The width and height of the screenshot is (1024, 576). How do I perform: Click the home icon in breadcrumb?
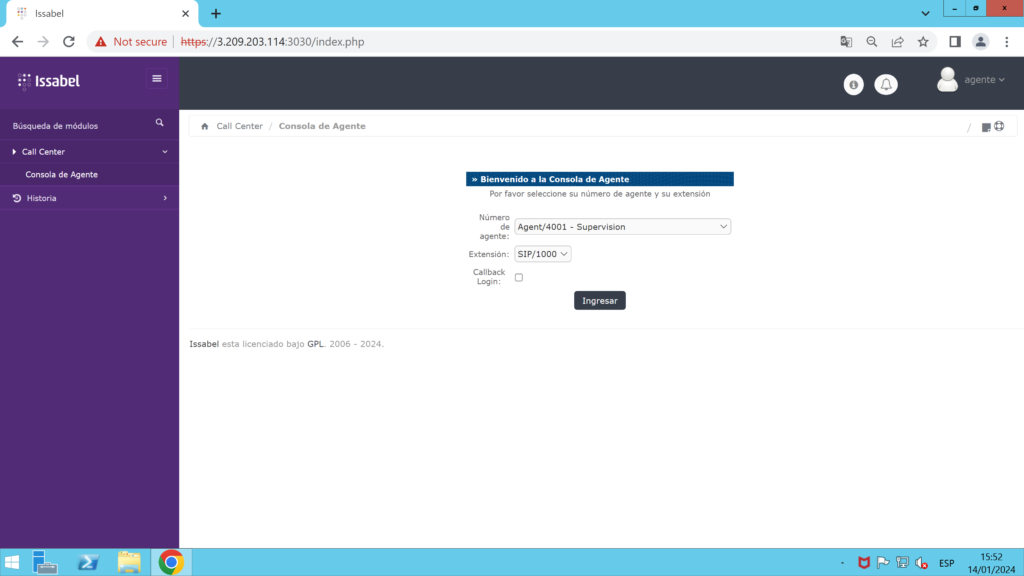[x=205, y=127]
